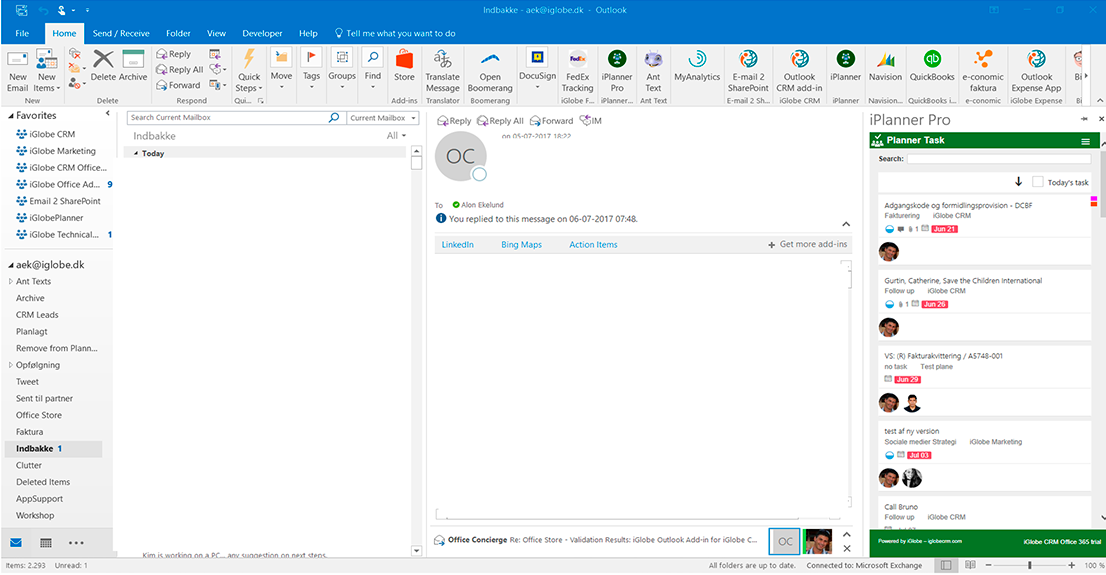Switch to the Send / Receive tab
Viewport: 1106px width, 575px height.
121,33
